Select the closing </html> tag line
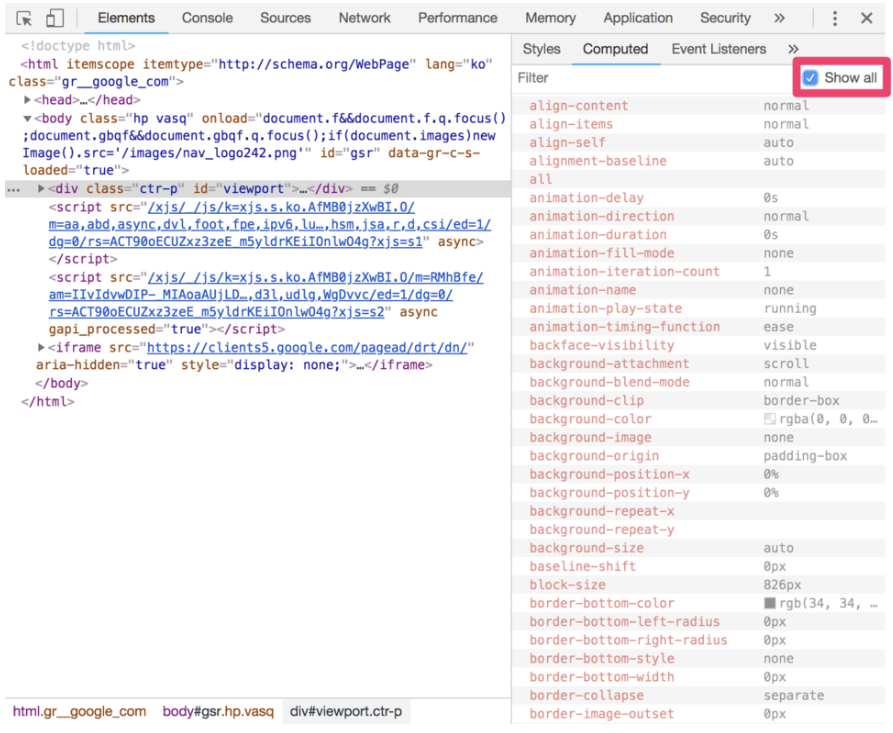The height and width of the screenshot is (733, 893). [47, 402]
